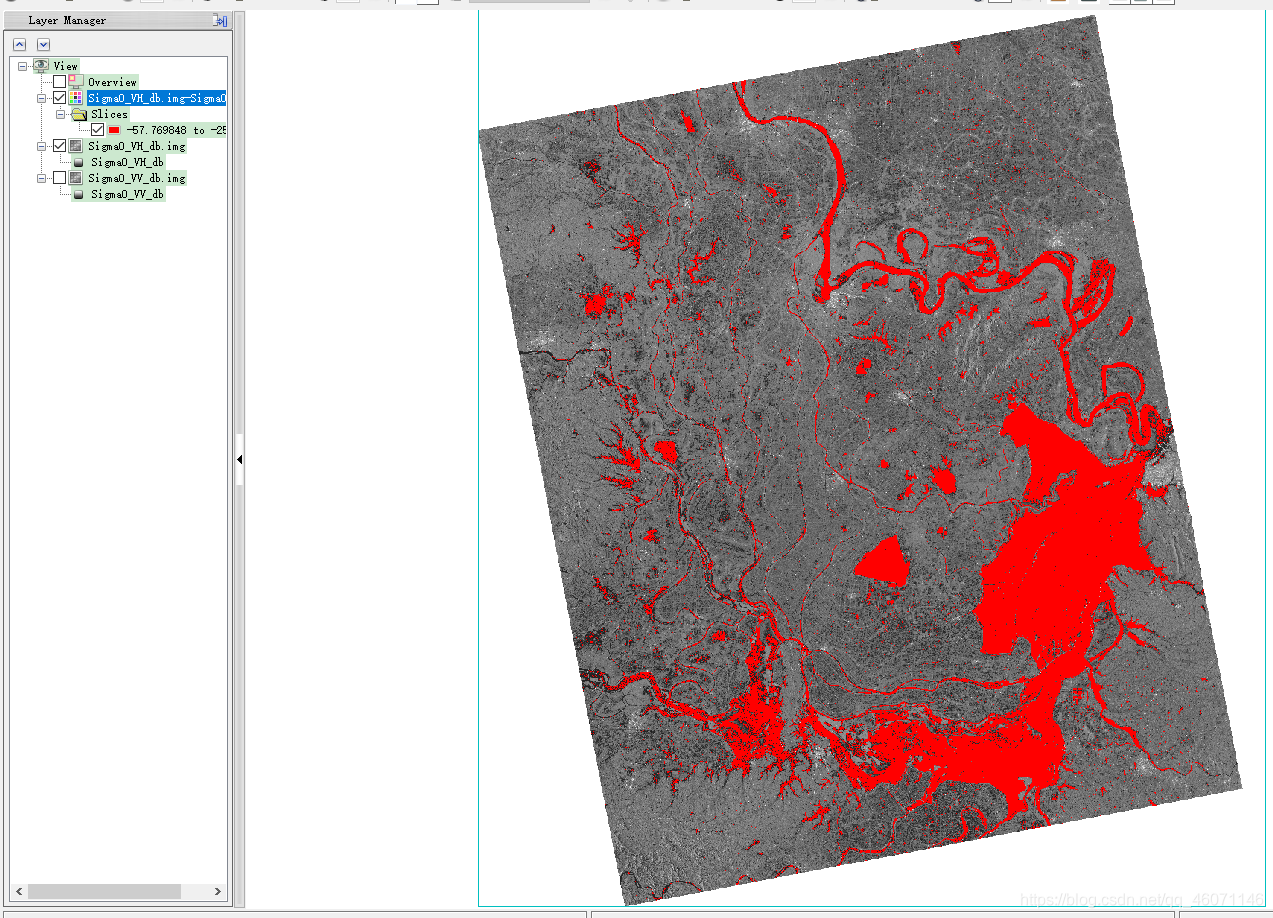Click the Layer Manager panel detach icon

(x=220, y=20)
